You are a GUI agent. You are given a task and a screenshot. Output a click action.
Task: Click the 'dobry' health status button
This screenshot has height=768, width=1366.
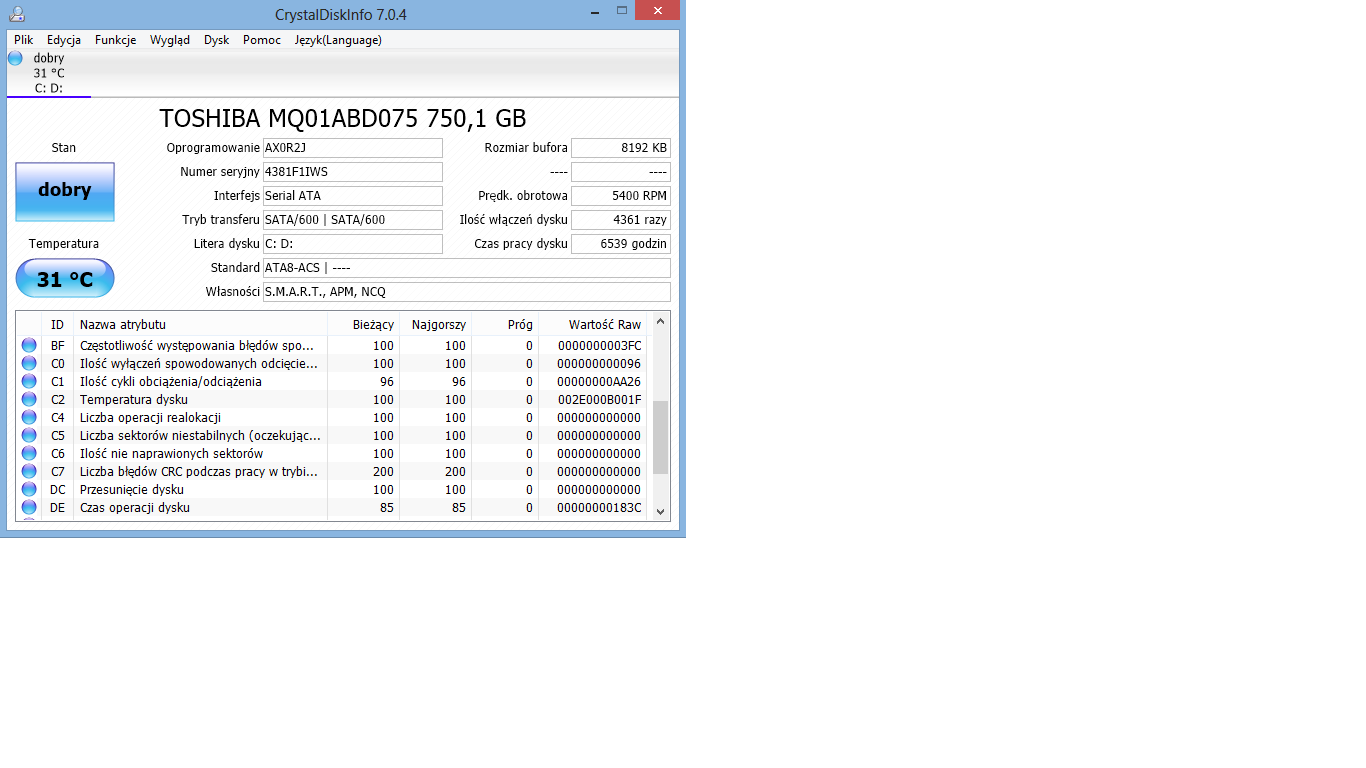tap(65, 191)
